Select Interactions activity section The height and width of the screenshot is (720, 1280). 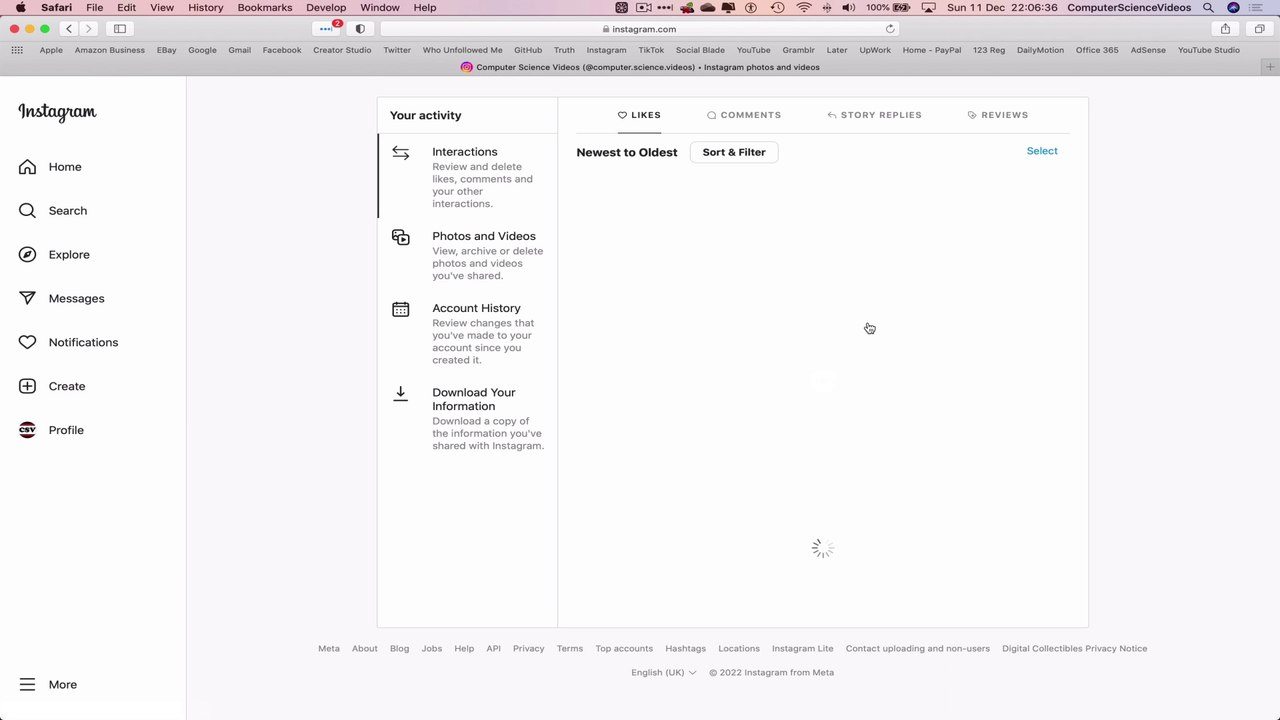pyautogui.click(x=467, y=177)
